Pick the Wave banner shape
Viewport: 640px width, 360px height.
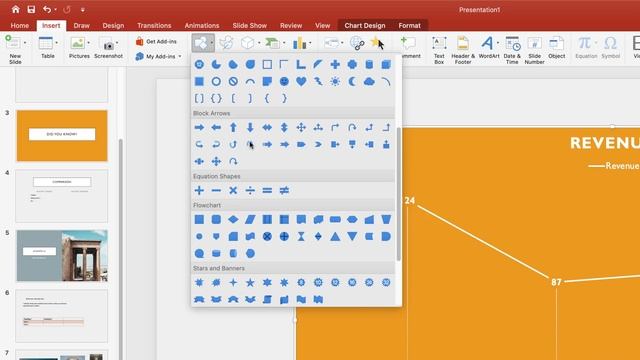pos(301,300)
